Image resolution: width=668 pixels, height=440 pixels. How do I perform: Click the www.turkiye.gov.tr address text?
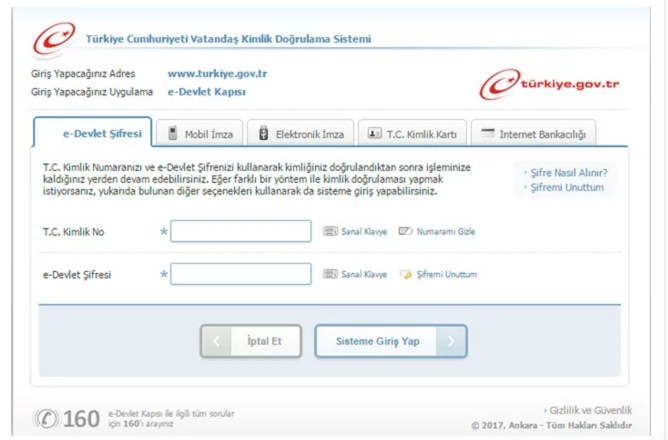[x=217, y=74]
